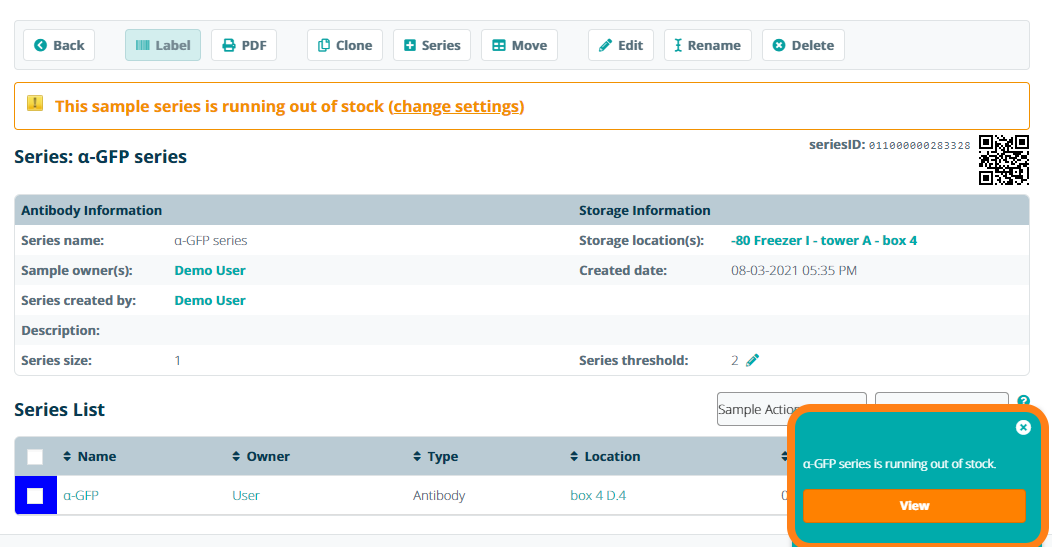The width and height of the screenshot is (1052, 547).
Task: Export the series as PDF
Action: click(244, 45)
